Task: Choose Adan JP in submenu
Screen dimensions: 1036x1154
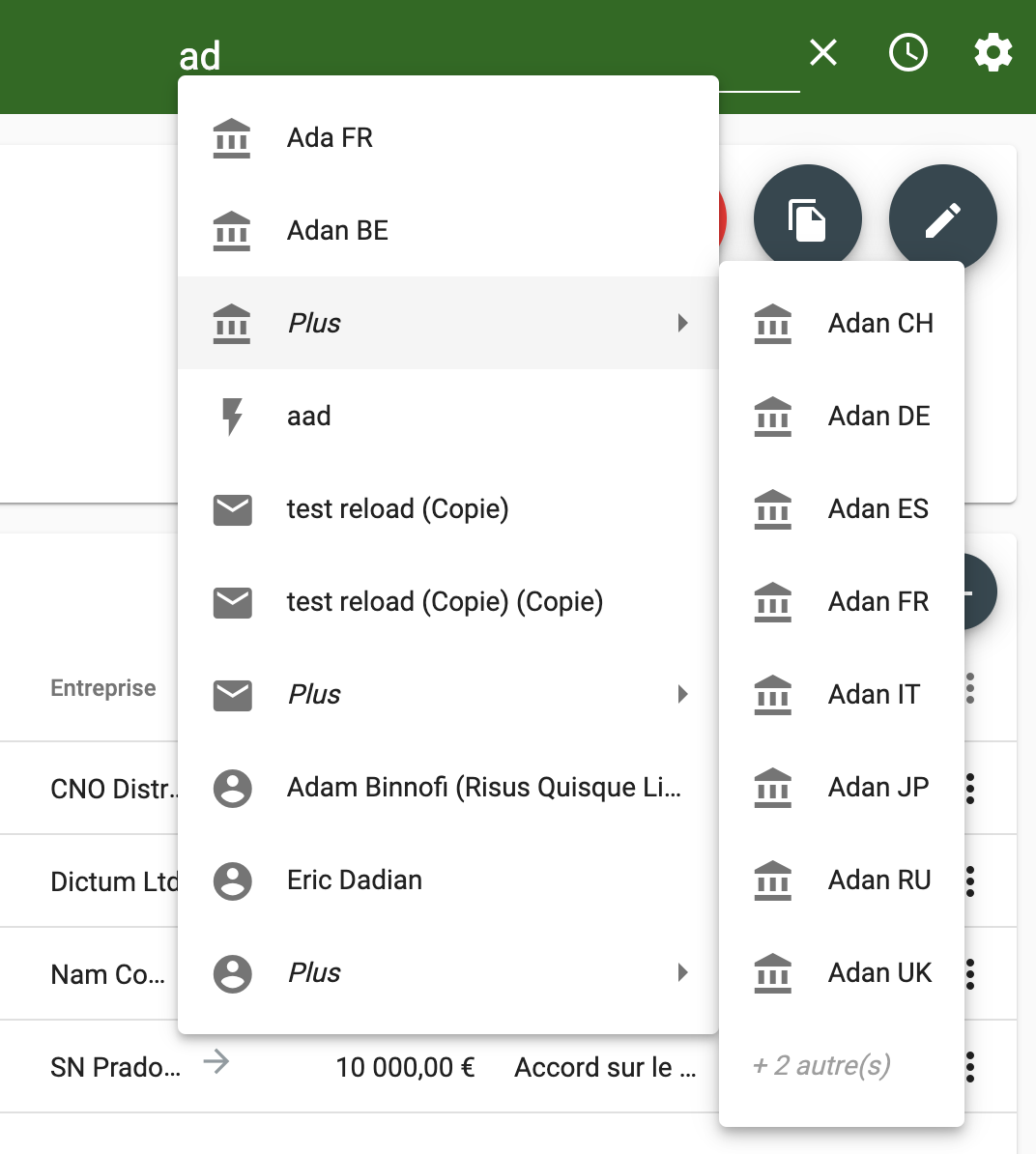Action: point(842,787)
